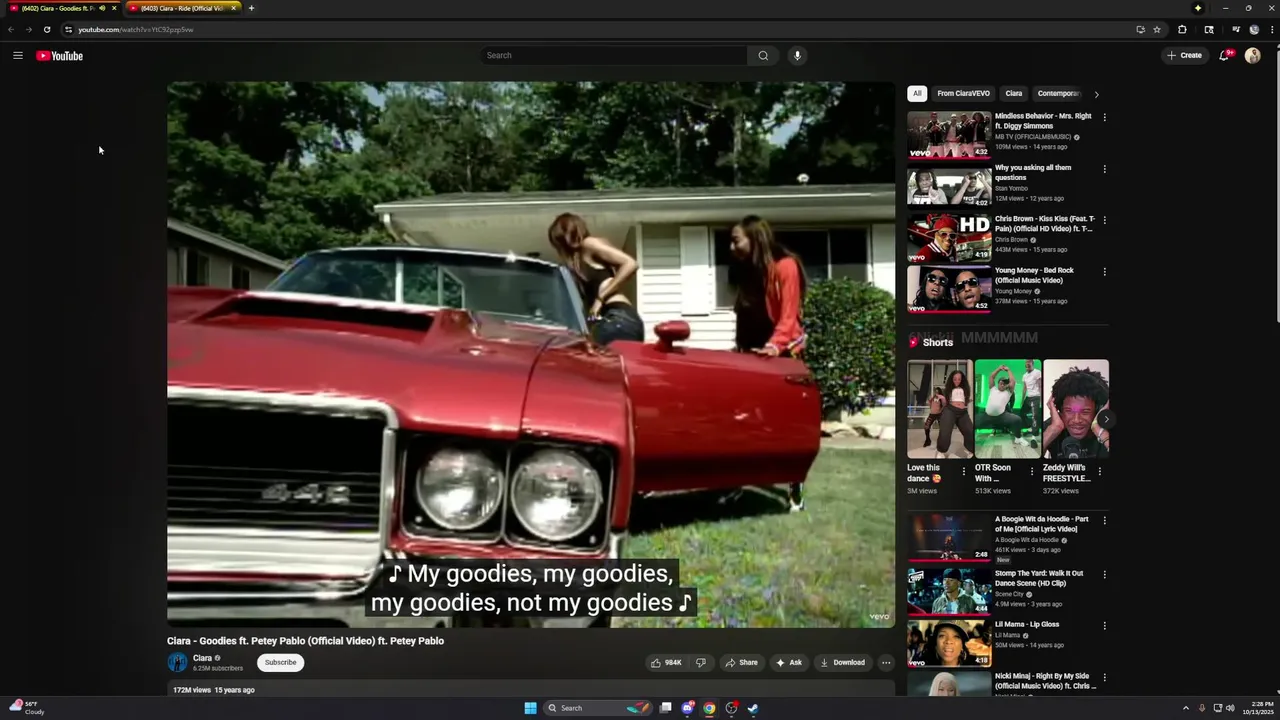Open Young Money Bed Rock thumbnail
This screenshot has width=1280, height=720.
coord(949,290)
